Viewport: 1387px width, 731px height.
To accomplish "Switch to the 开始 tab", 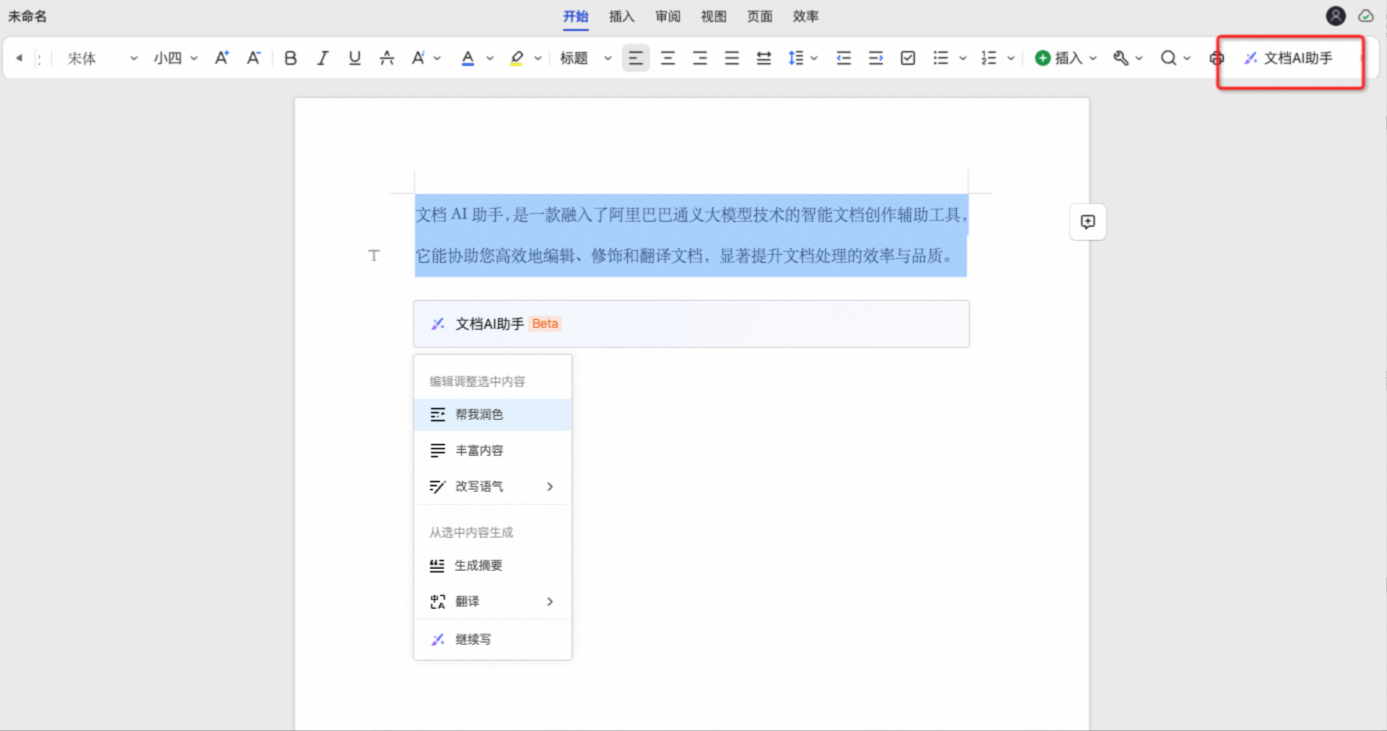I will [575, 16].
